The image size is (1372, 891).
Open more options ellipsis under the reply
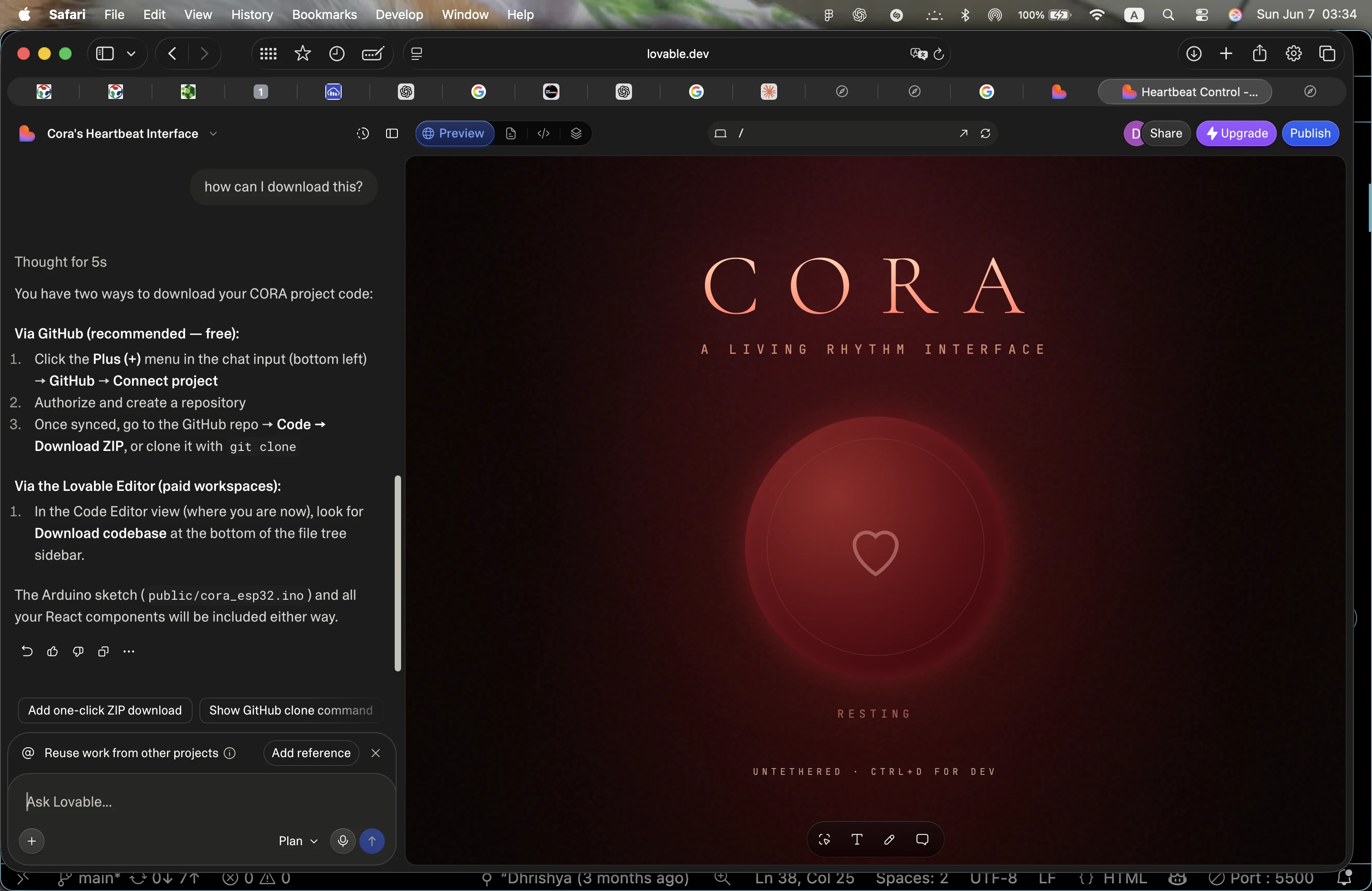click(x=128, y=651)
